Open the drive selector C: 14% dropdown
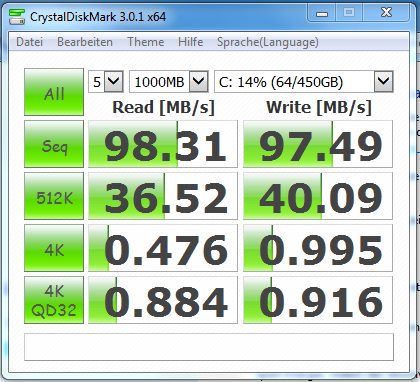This screenshot has height=382, width=420. coord(304,81)
